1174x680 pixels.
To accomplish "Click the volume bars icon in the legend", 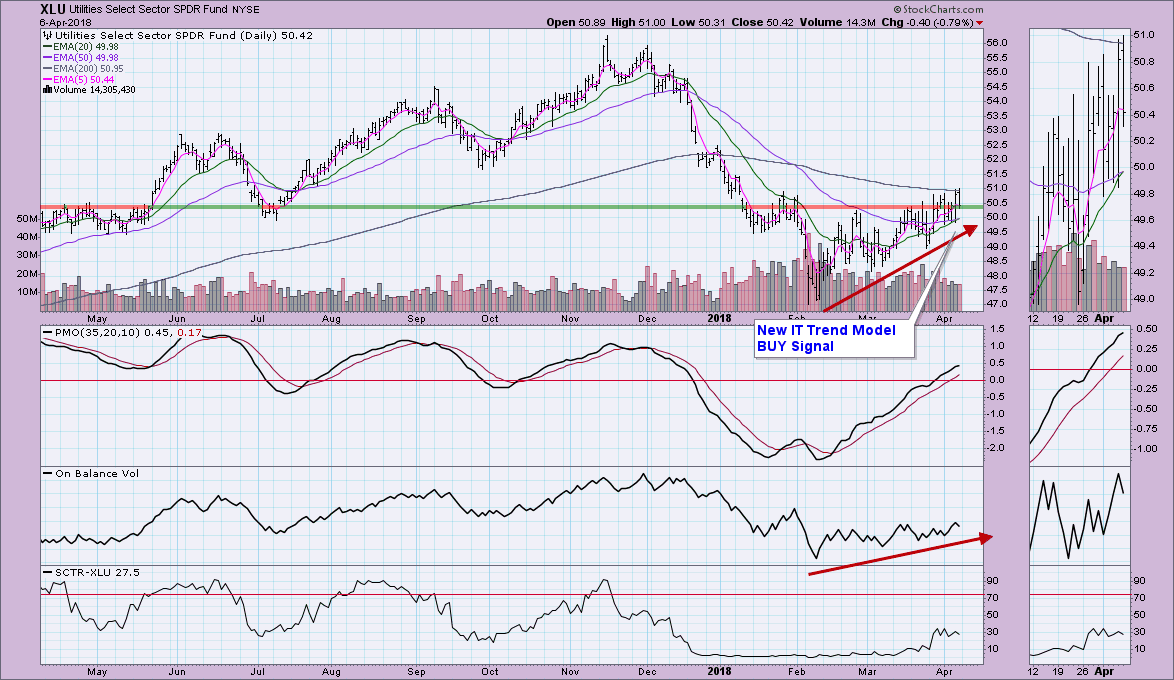I will coord(48,90).
